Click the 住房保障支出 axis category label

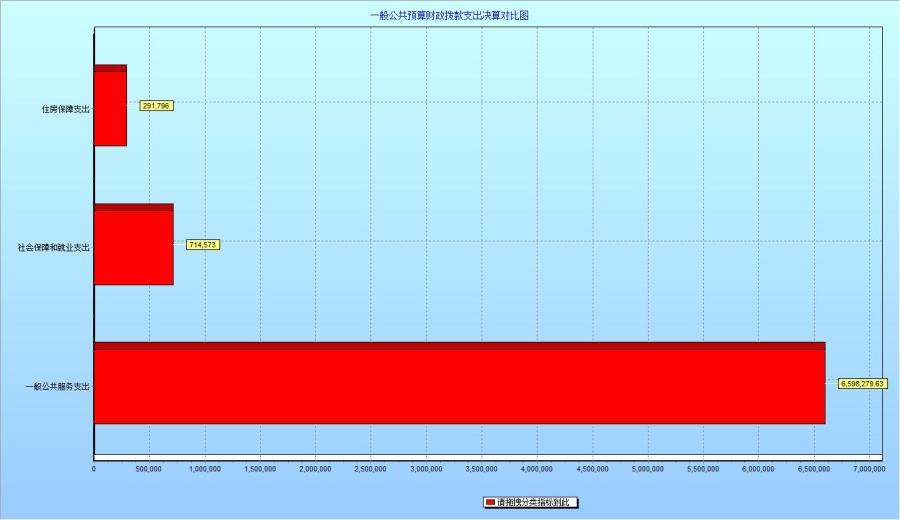pyautogui.click(x=66, y=109)
